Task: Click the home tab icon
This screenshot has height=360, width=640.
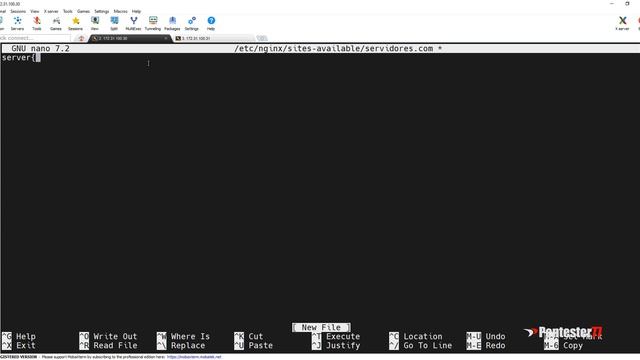Action: tap(81, 38)
